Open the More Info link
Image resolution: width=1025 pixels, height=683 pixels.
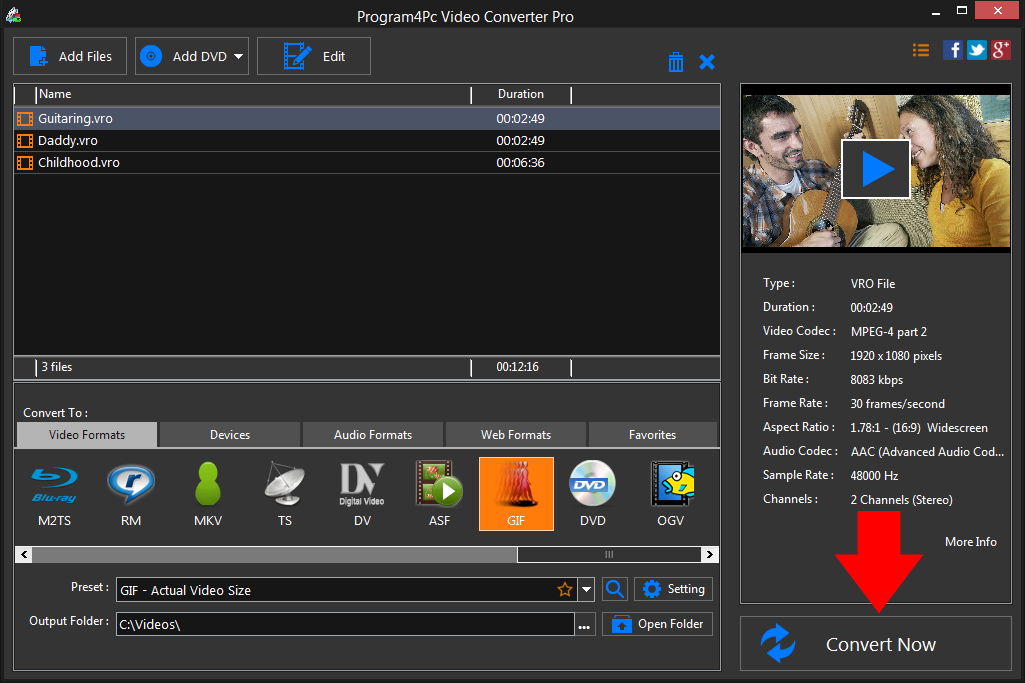click(x=970, y=541)
